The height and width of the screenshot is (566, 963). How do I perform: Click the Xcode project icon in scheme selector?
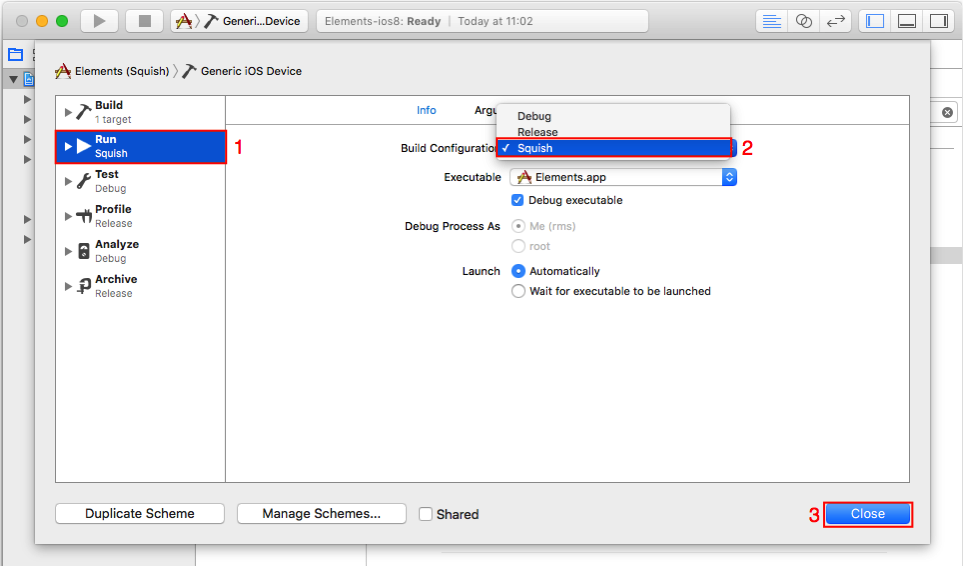pyautogui.click(x=184, y=21)
